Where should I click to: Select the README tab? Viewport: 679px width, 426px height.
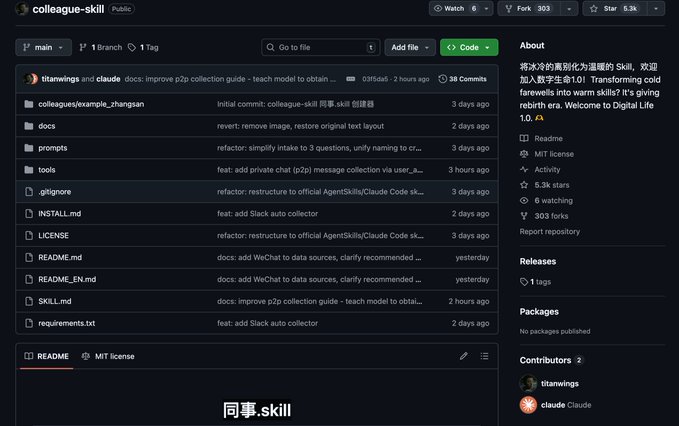click(46, 356)
